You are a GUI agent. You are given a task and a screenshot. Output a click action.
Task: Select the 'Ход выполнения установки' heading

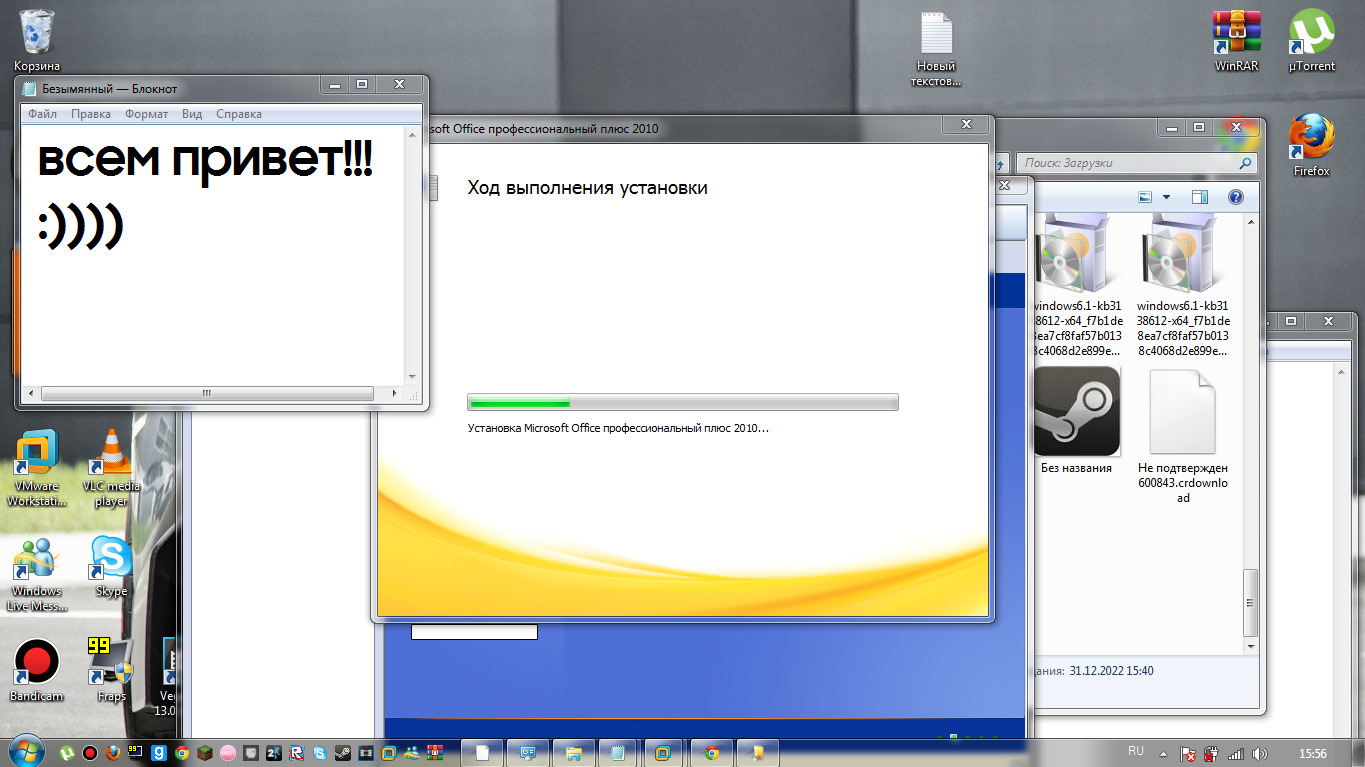[587, 187]
